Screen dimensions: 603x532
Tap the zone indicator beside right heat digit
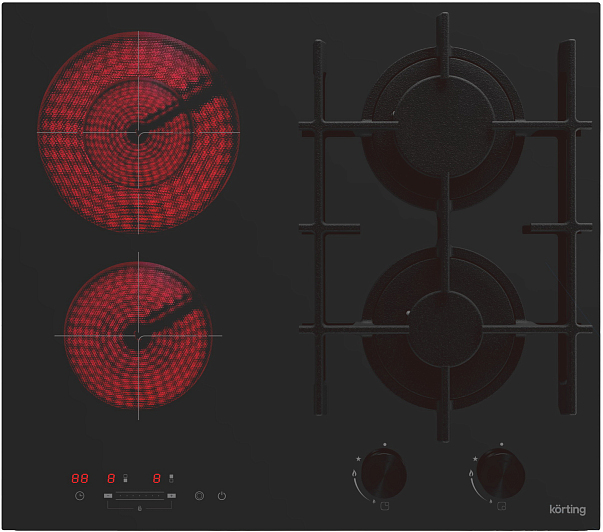[171, 478]
